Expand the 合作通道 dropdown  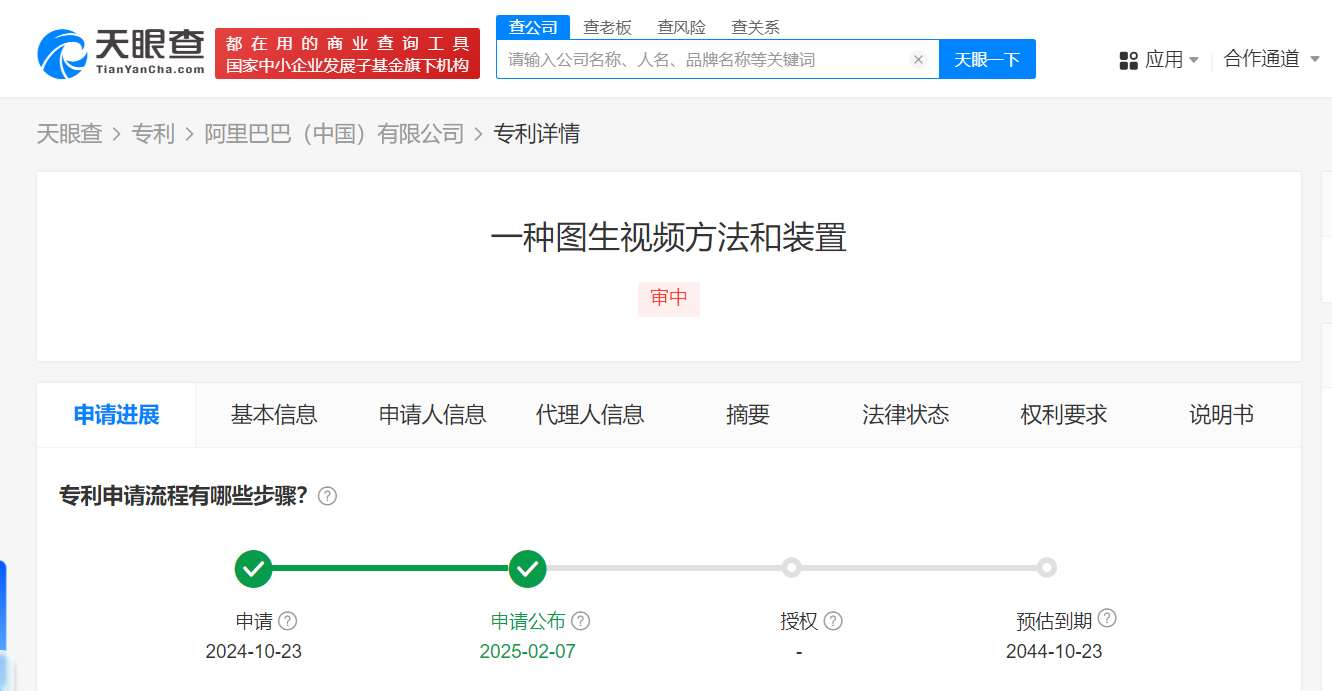[1271, 59]
